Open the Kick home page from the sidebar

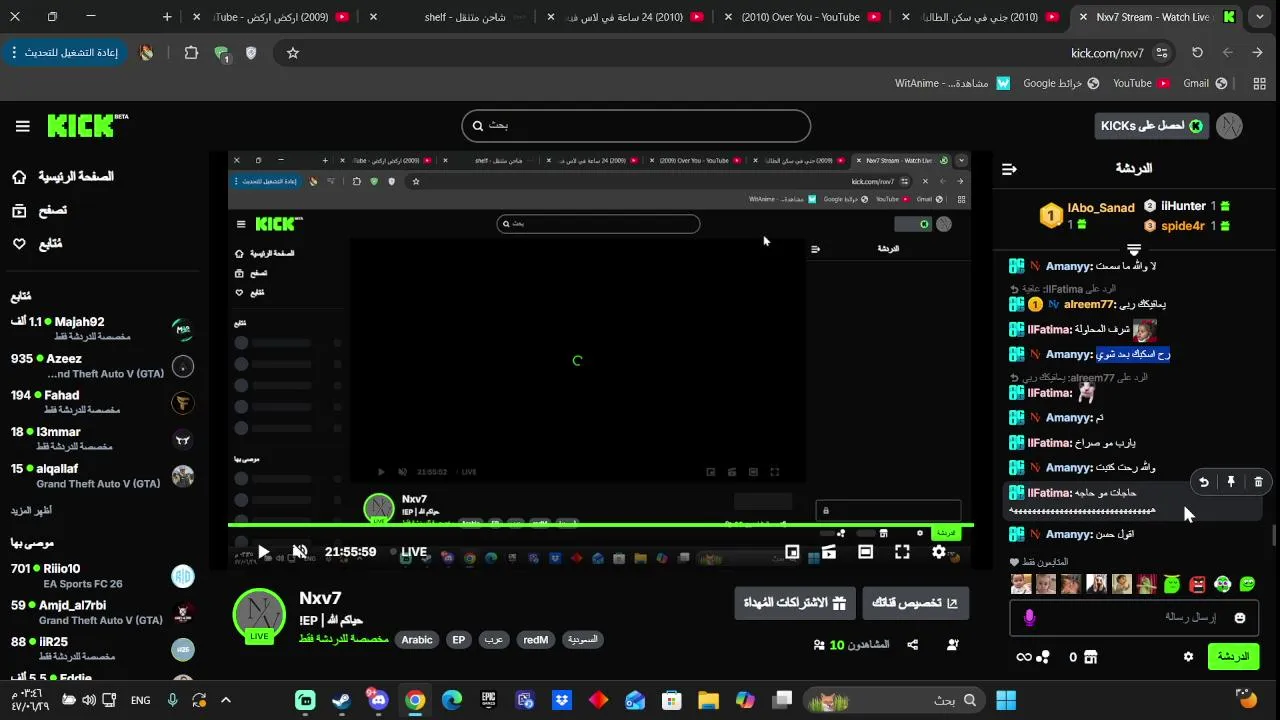pos(62,177)
